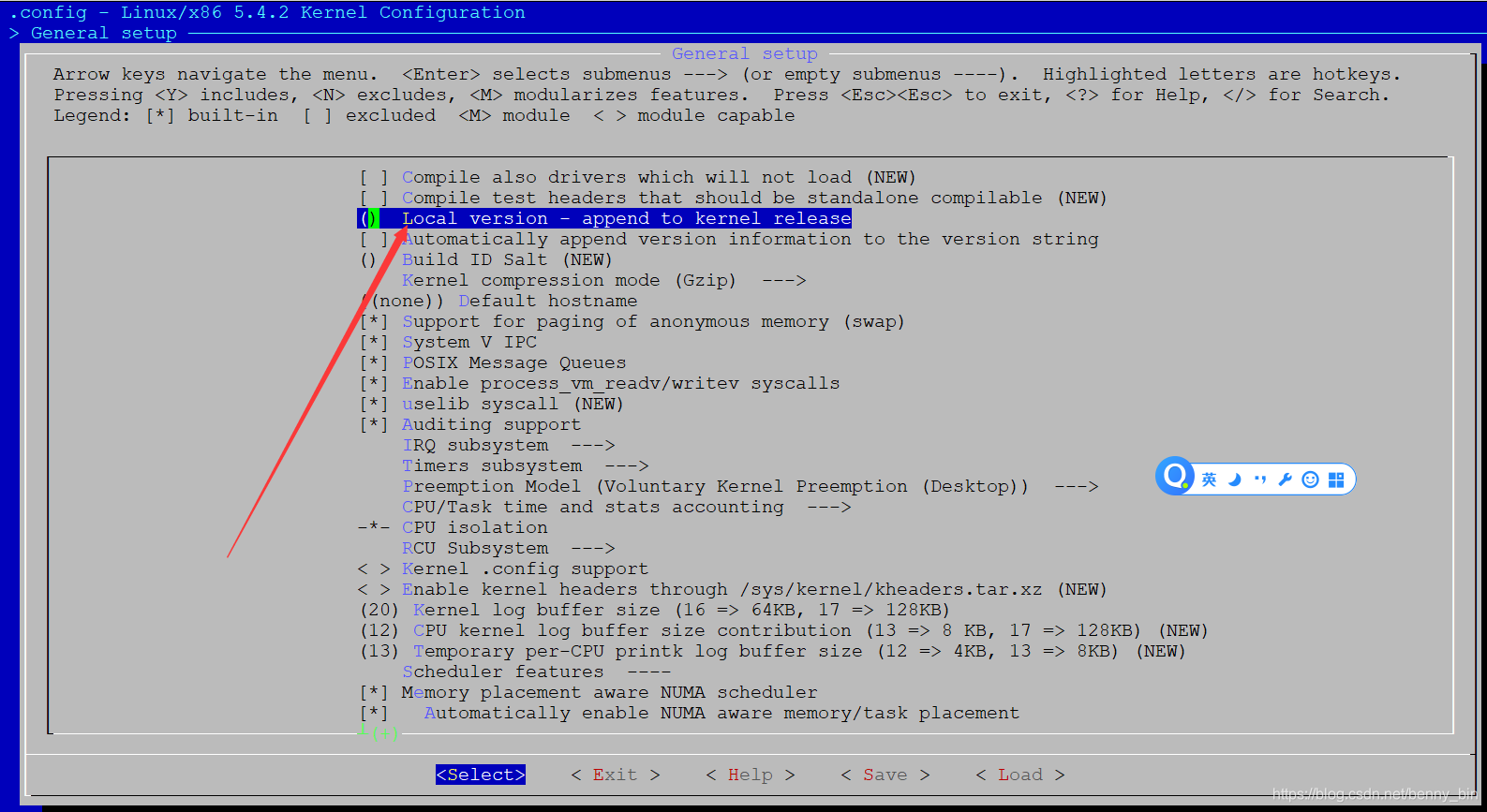
Task: Toggle 'Compile also drivers which will not load'
Action: tap(638, 177)
